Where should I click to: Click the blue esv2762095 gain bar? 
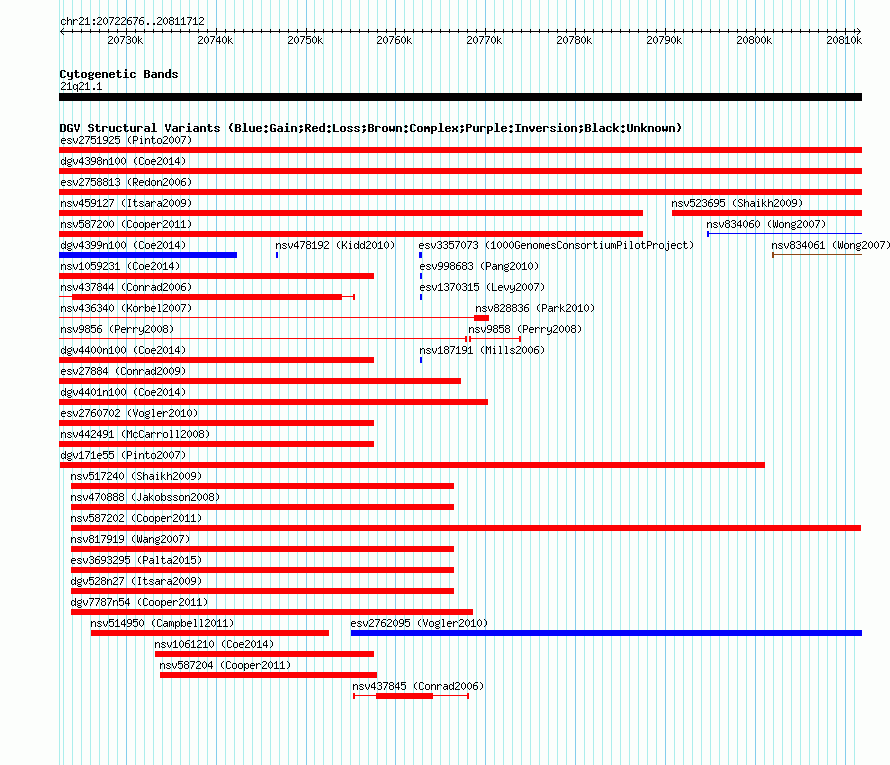[606, 633]
